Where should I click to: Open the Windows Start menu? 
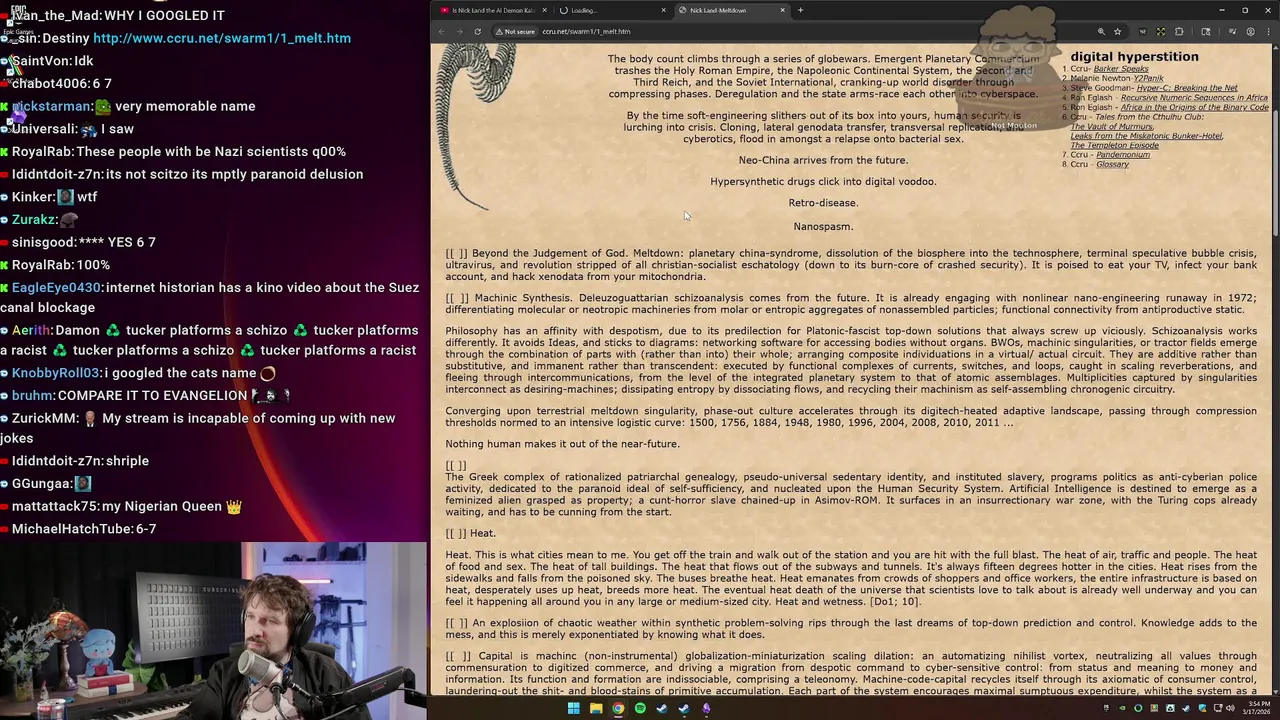click(574, 708)
